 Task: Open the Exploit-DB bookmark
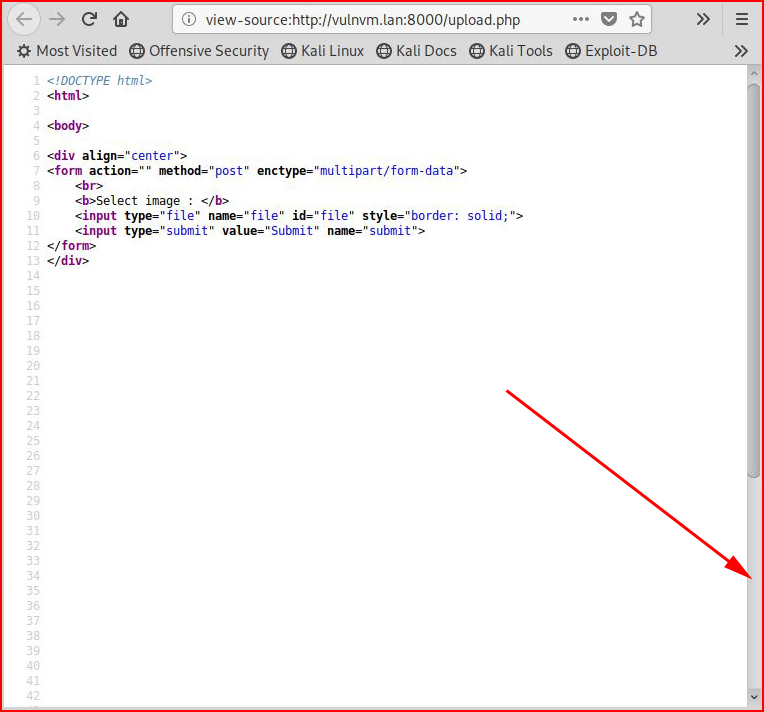point(611,51)
